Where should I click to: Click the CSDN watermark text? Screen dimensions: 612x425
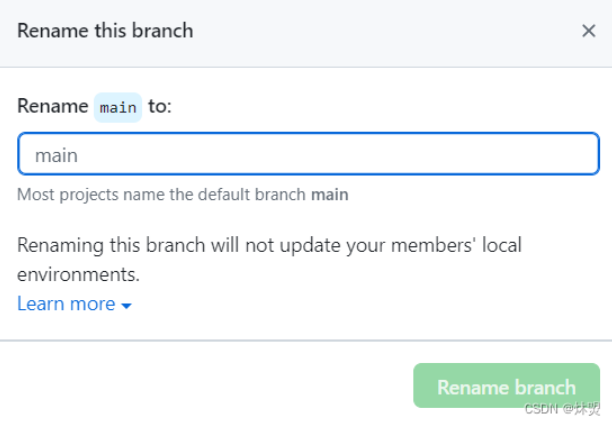pyautogui.click(x=538, y=410)
